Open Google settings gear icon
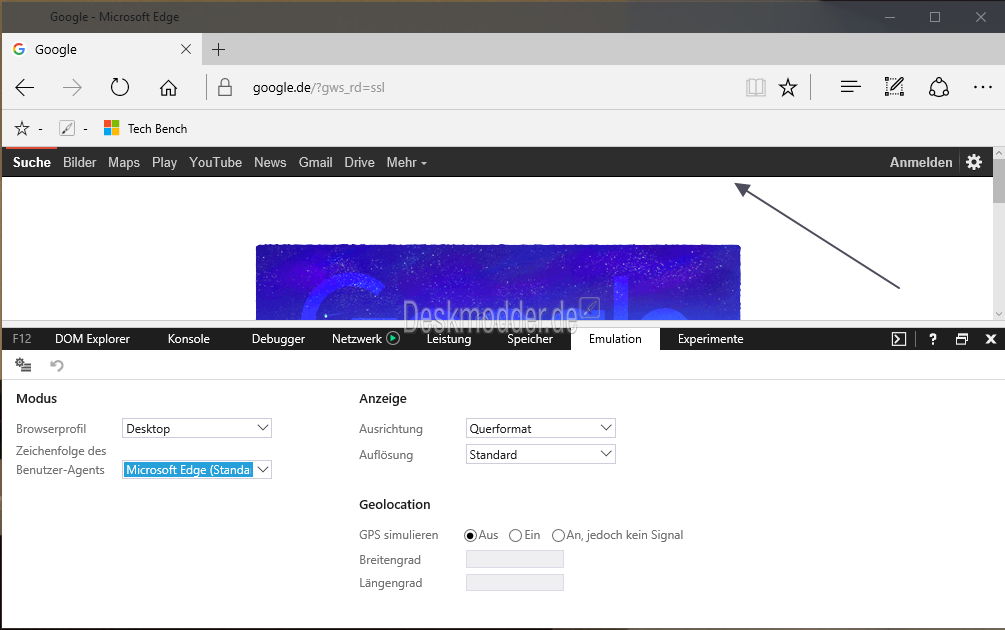The height and width of the screenshot is (630, 1005). point(974,162)
